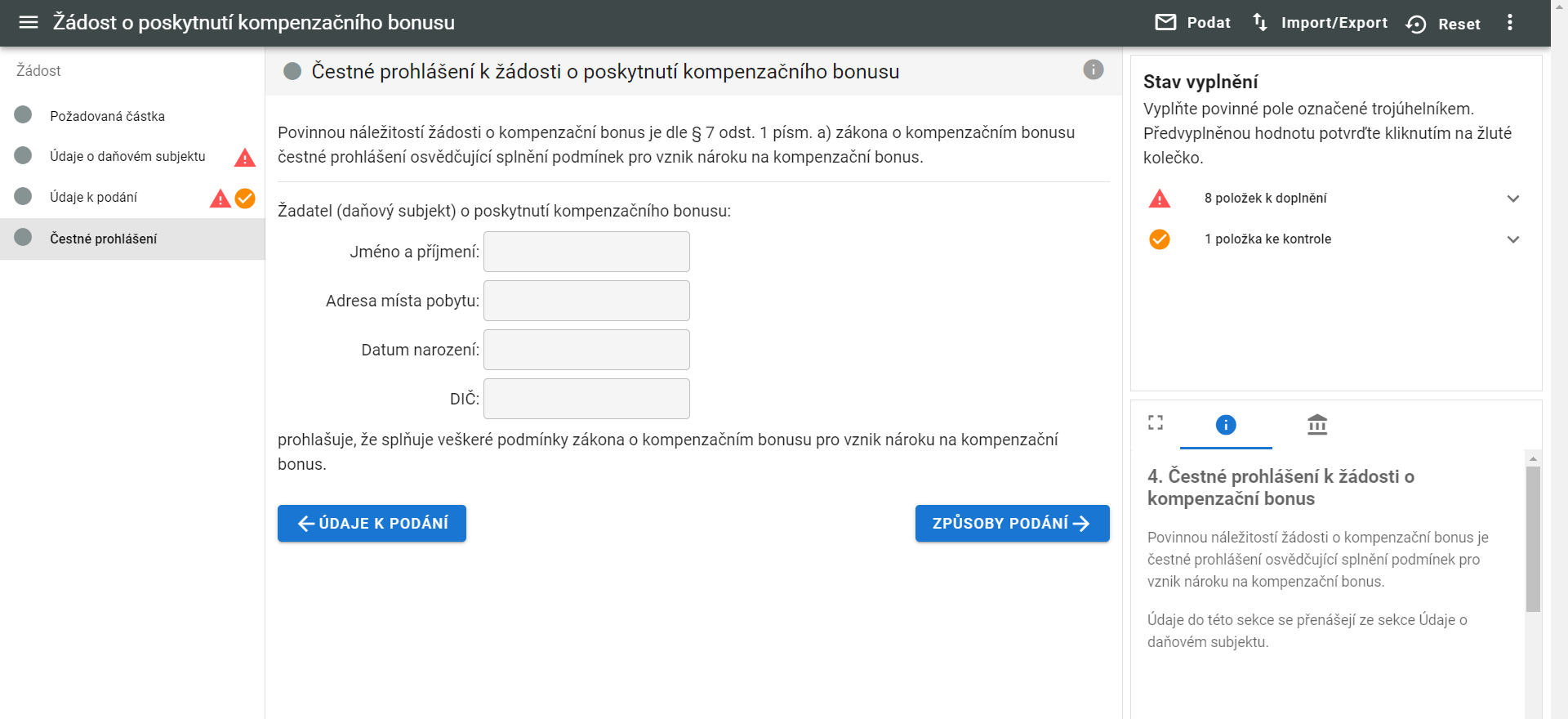This screenshot has width=1568, height=719.
Task: Click red warning triangle beside Údaje o daňovém subjektu
Action: [x=244, y=158]
